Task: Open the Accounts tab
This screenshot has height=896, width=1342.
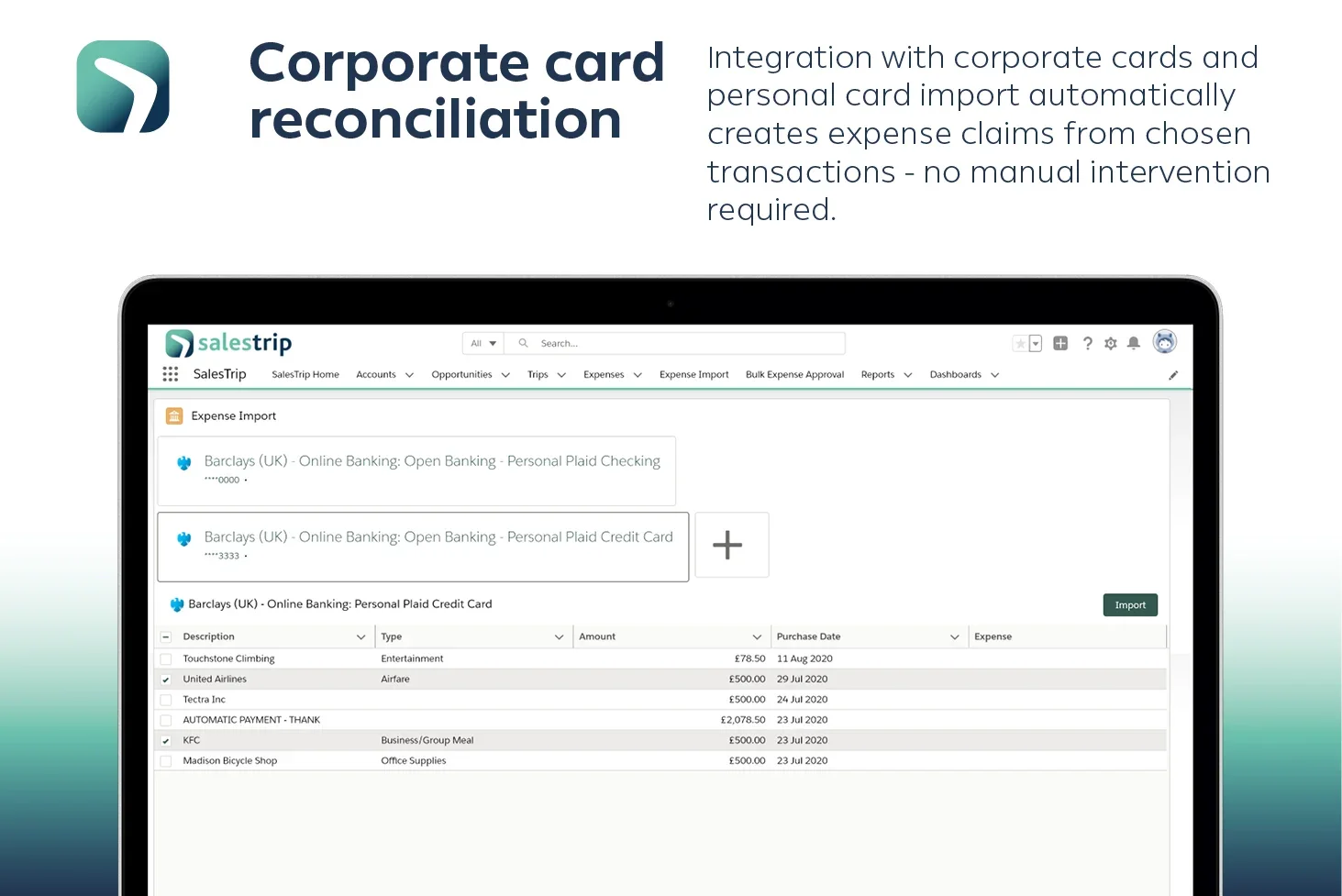Action: 376,375
